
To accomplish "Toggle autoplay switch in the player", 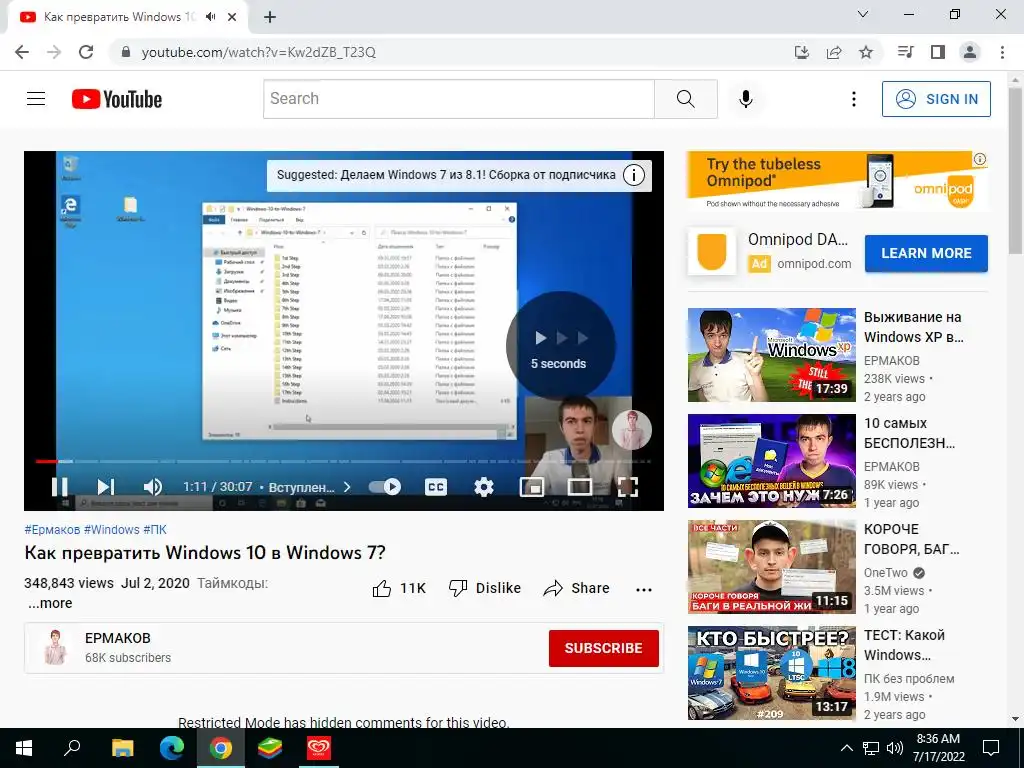I will pyautogui.click(x=385, y=487).
